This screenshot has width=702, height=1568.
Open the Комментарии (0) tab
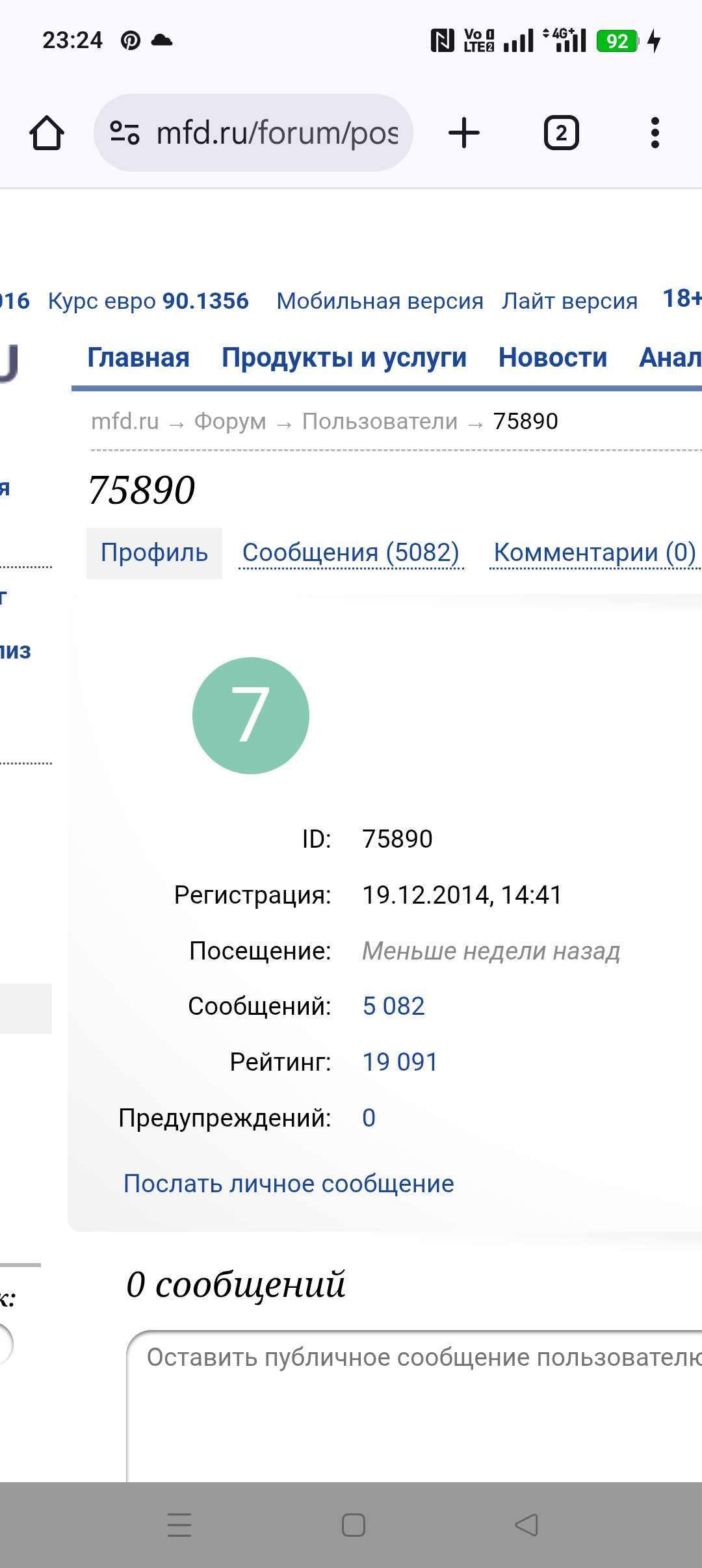(x=595, y=553)
